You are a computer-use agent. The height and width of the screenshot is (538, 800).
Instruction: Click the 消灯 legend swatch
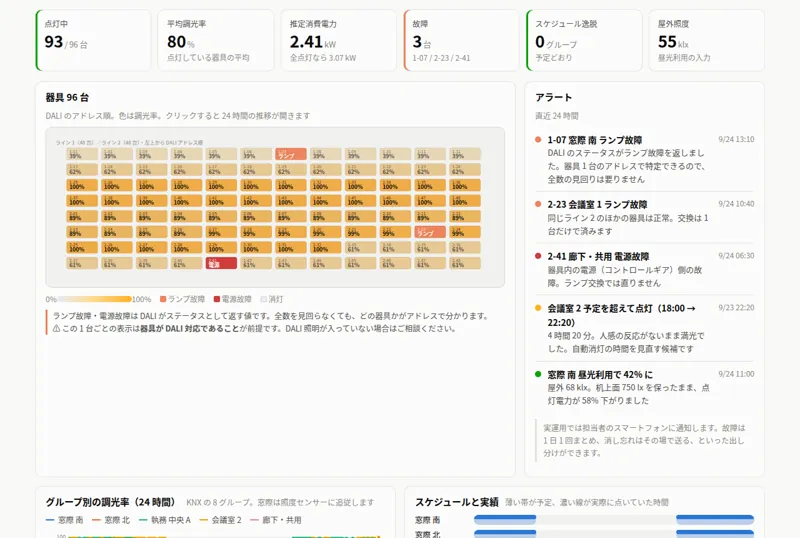pyautogui.click(x=264, y=299)
